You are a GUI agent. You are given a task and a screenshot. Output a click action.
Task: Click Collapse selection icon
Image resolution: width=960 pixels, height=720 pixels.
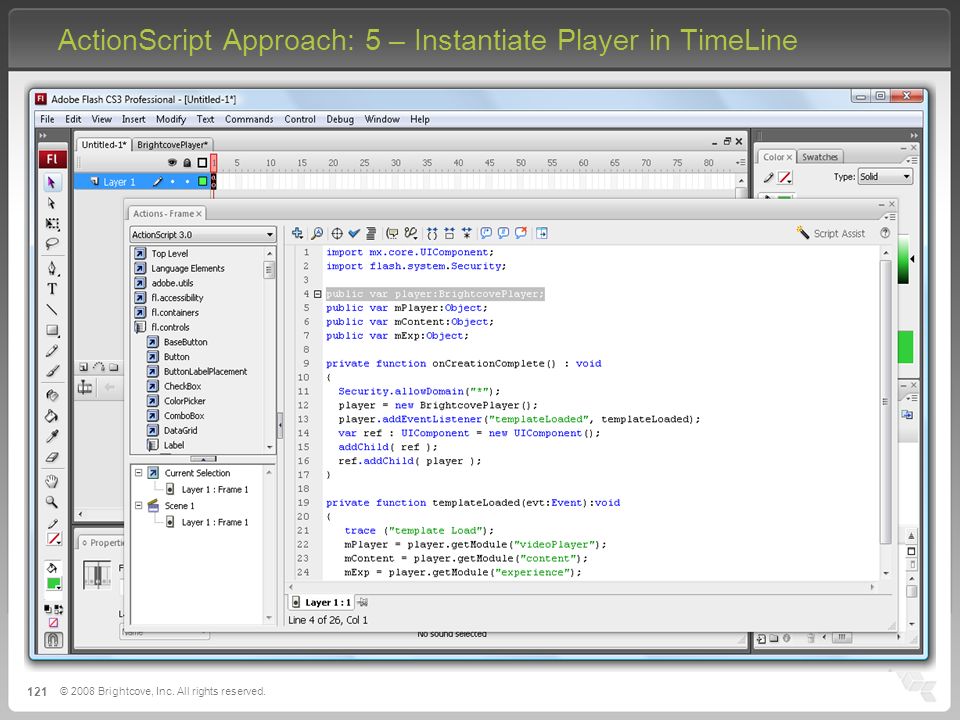(x=449, y=233)
